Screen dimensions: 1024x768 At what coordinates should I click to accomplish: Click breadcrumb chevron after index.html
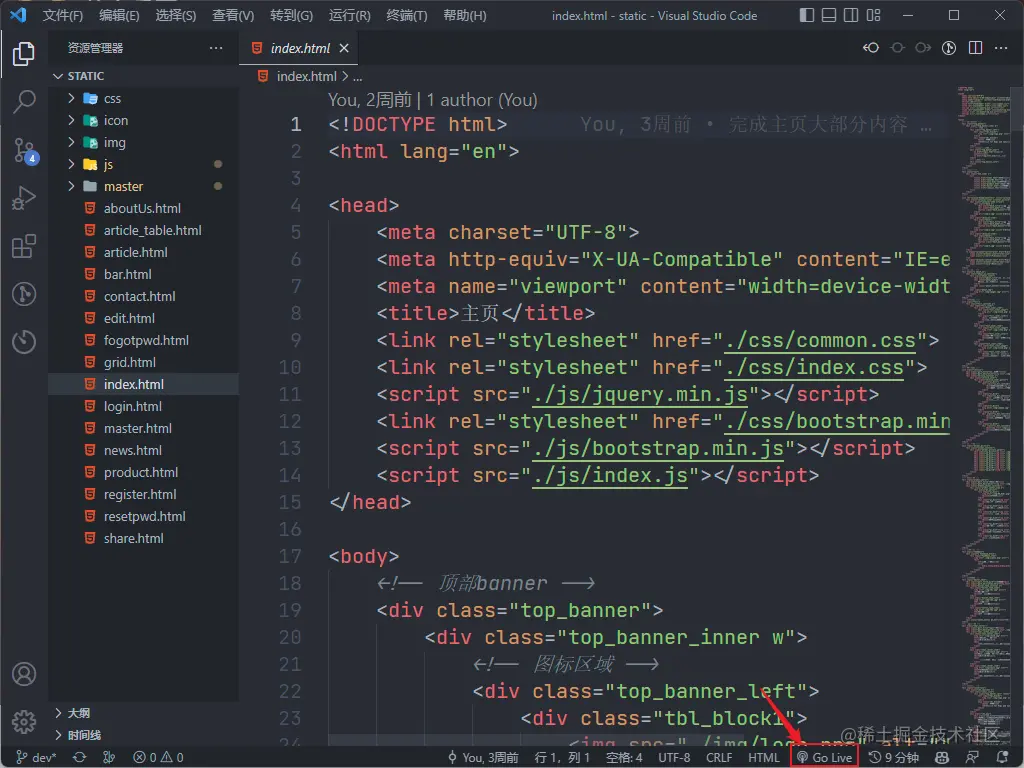pos(345,76)
